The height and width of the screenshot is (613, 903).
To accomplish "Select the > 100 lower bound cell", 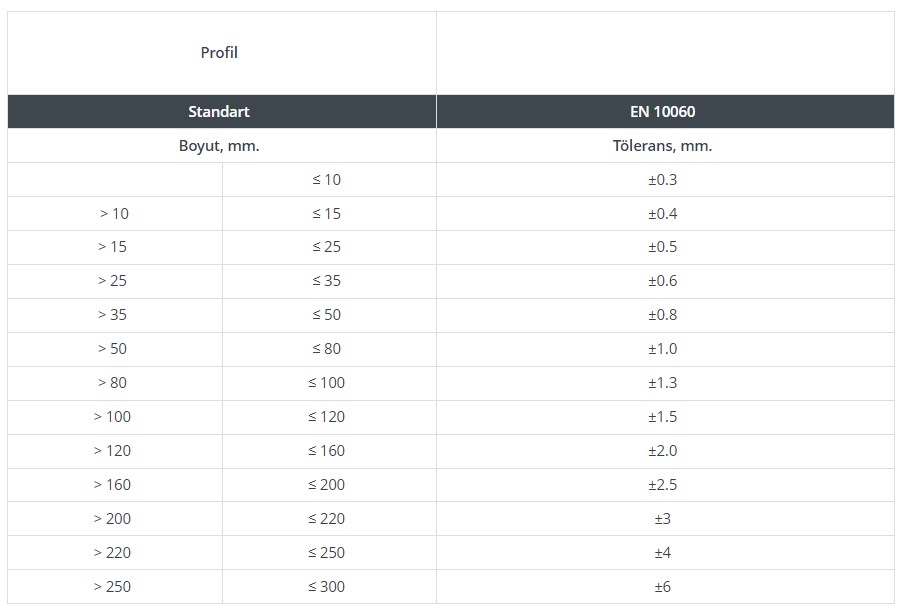I will pos(113,417).
